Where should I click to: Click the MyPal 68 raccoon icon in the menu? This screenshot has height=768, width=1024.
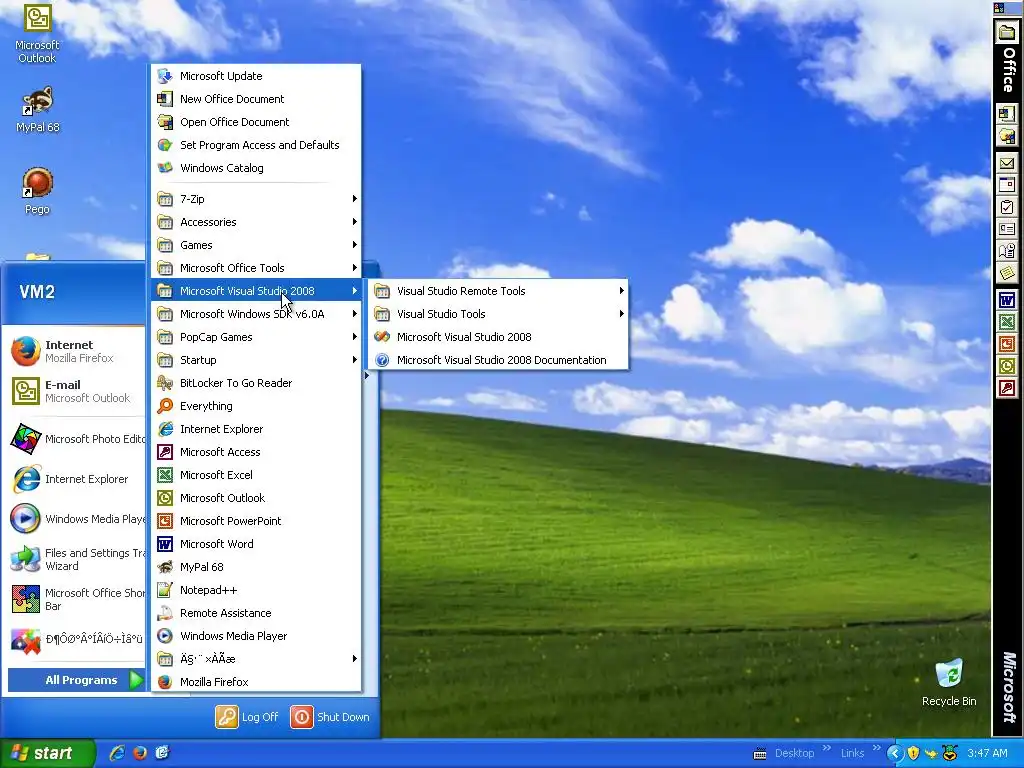click(165, 567)
